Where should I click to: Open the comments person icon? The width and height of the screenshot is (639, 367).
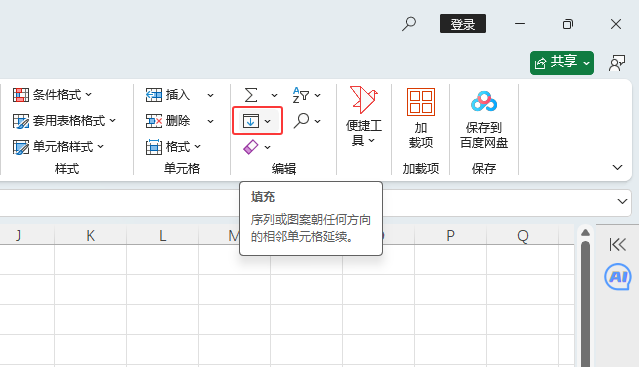tap(617, 63)
